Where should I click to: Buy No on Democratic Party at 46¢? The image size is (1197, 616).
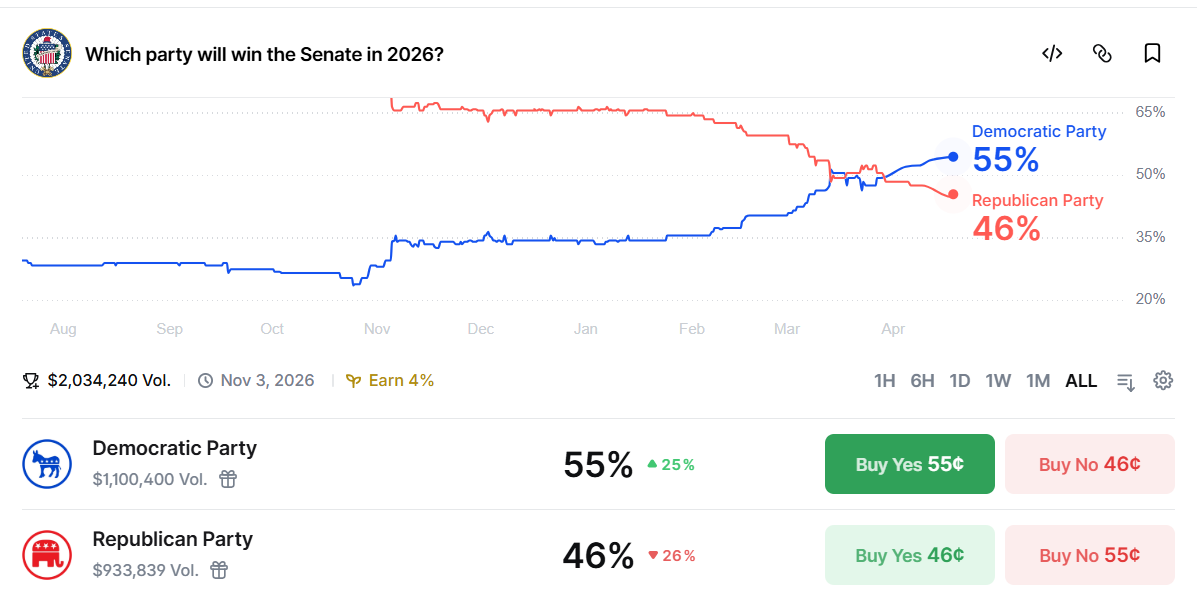pyautogui.click(x=1089, y=464)
